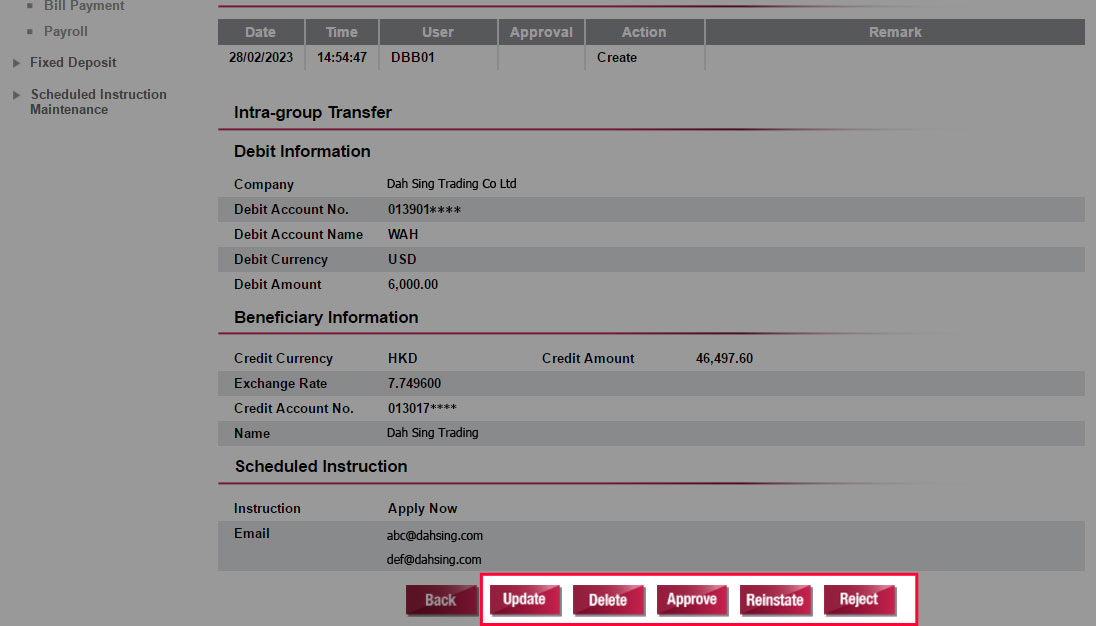This screenshot has height=626, width=1096.
Task: Select user cell DBB01
Action: click(412, 57)
